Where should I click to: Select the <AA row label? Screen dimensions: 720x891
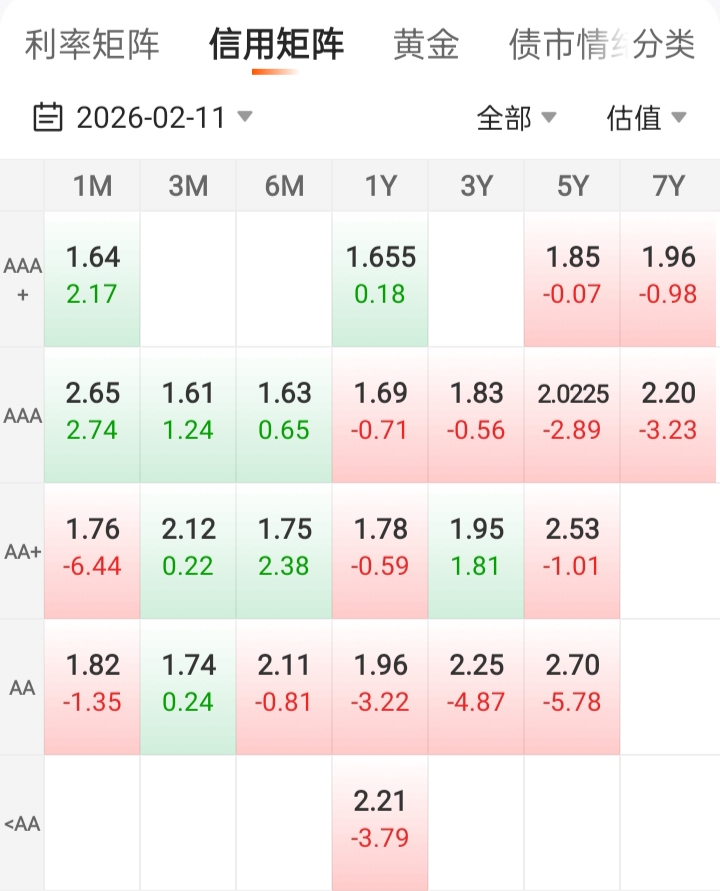[x=22, y=824]
